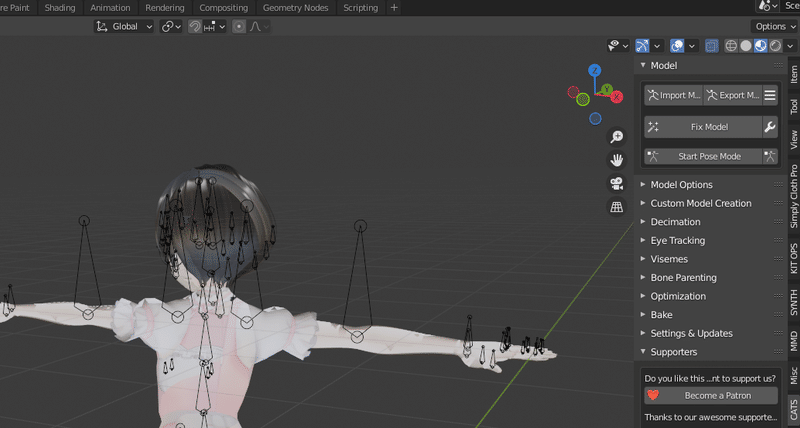Open the Shading workspace tab
This screenshot has width=800, height=428.
point(60,8)
